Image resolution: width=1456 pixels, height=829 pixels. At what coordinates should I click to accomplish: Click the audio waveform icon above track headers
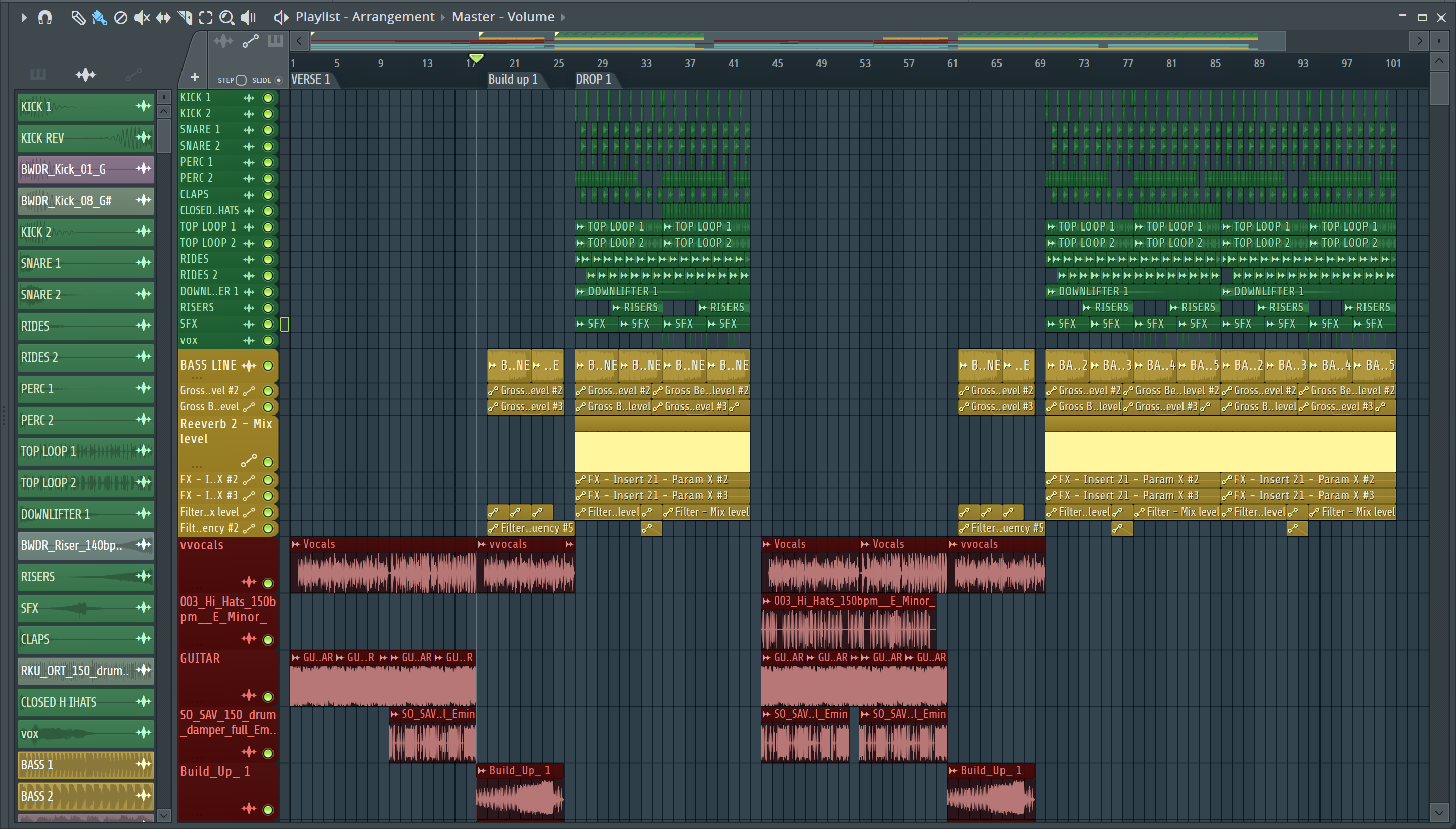pyautogui.click(x=223, y=41)
